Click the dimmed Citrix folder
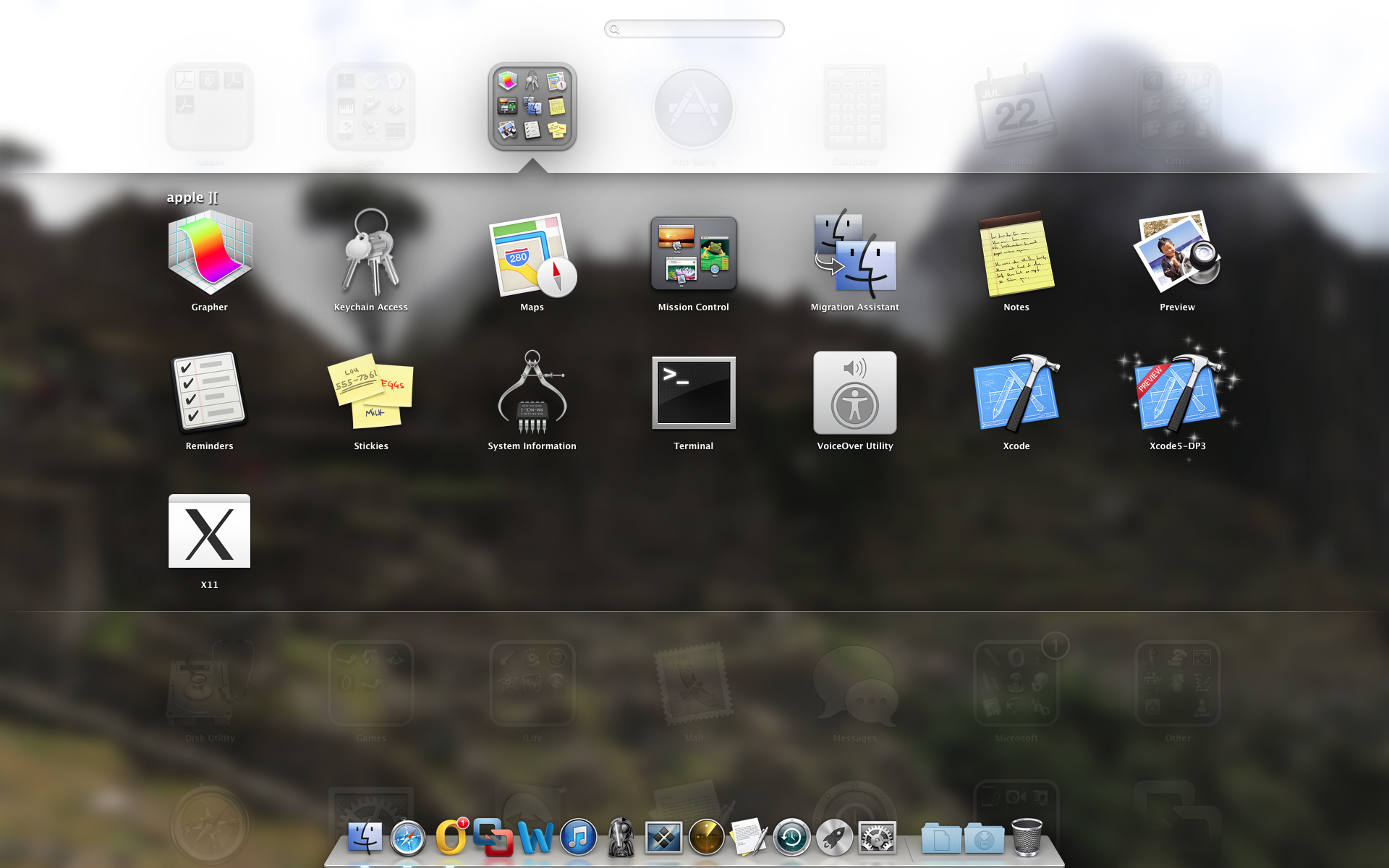Image resolution: width=1389 pixels, height=868 pixels. (x=1178, y=107)
